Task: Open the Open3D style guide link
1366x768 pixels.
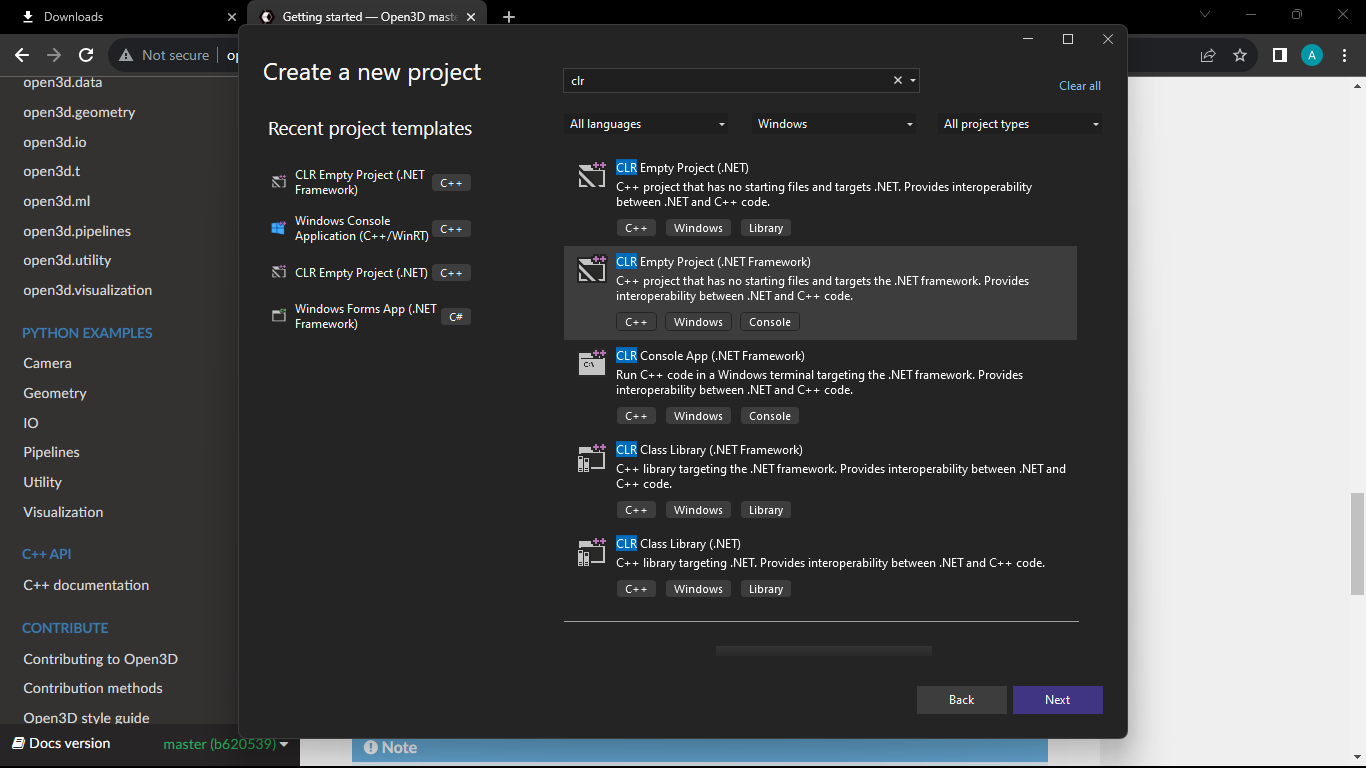Action: pos(86,718)
